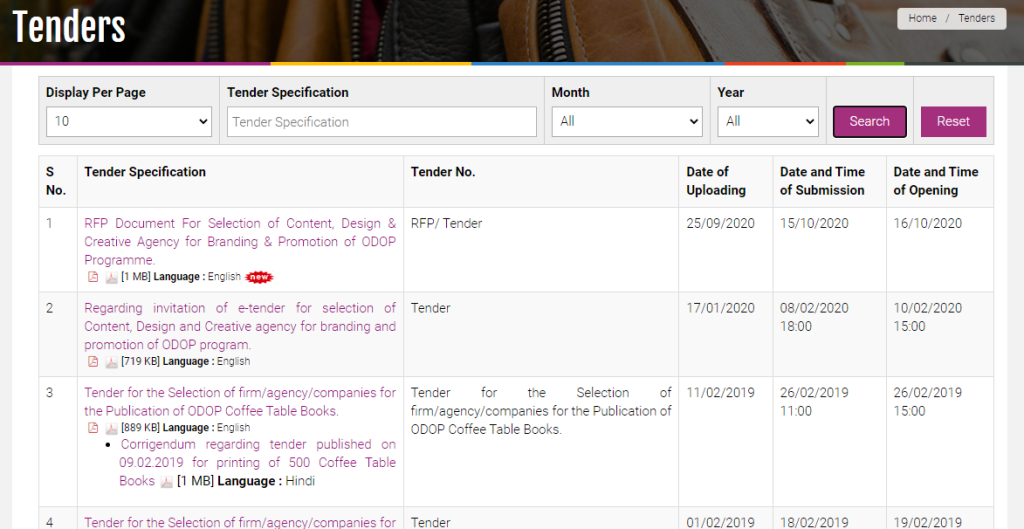Run the tender Search button
The height and width of the screenshot is (529, 1024).
(x=870, y=121)
